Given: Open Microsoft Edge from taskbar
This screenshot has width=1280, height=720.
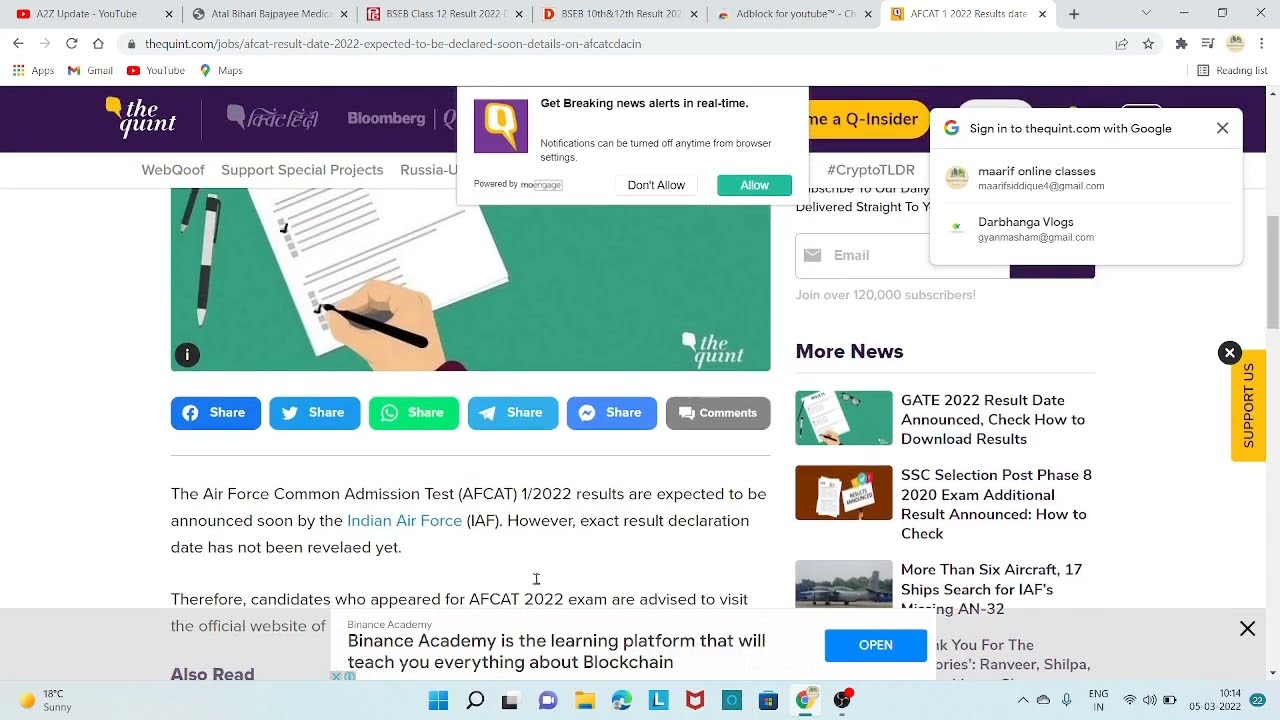Looking at the screenshot, I should [x=621, y=701].
